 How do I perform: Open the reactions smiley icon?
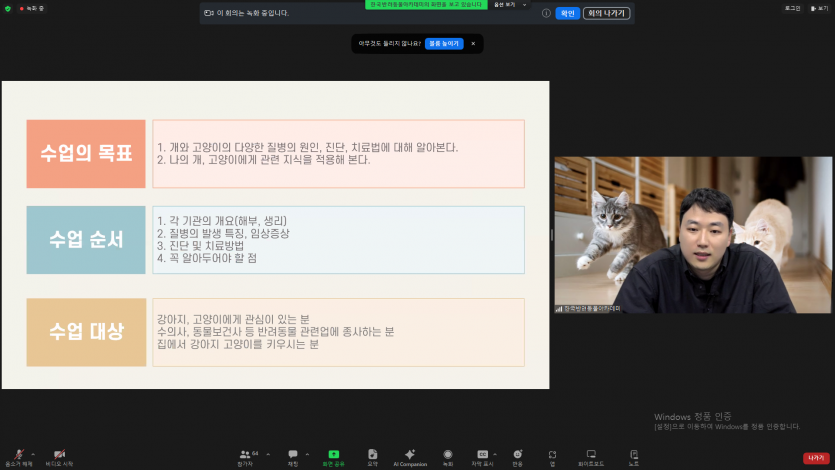518,454
